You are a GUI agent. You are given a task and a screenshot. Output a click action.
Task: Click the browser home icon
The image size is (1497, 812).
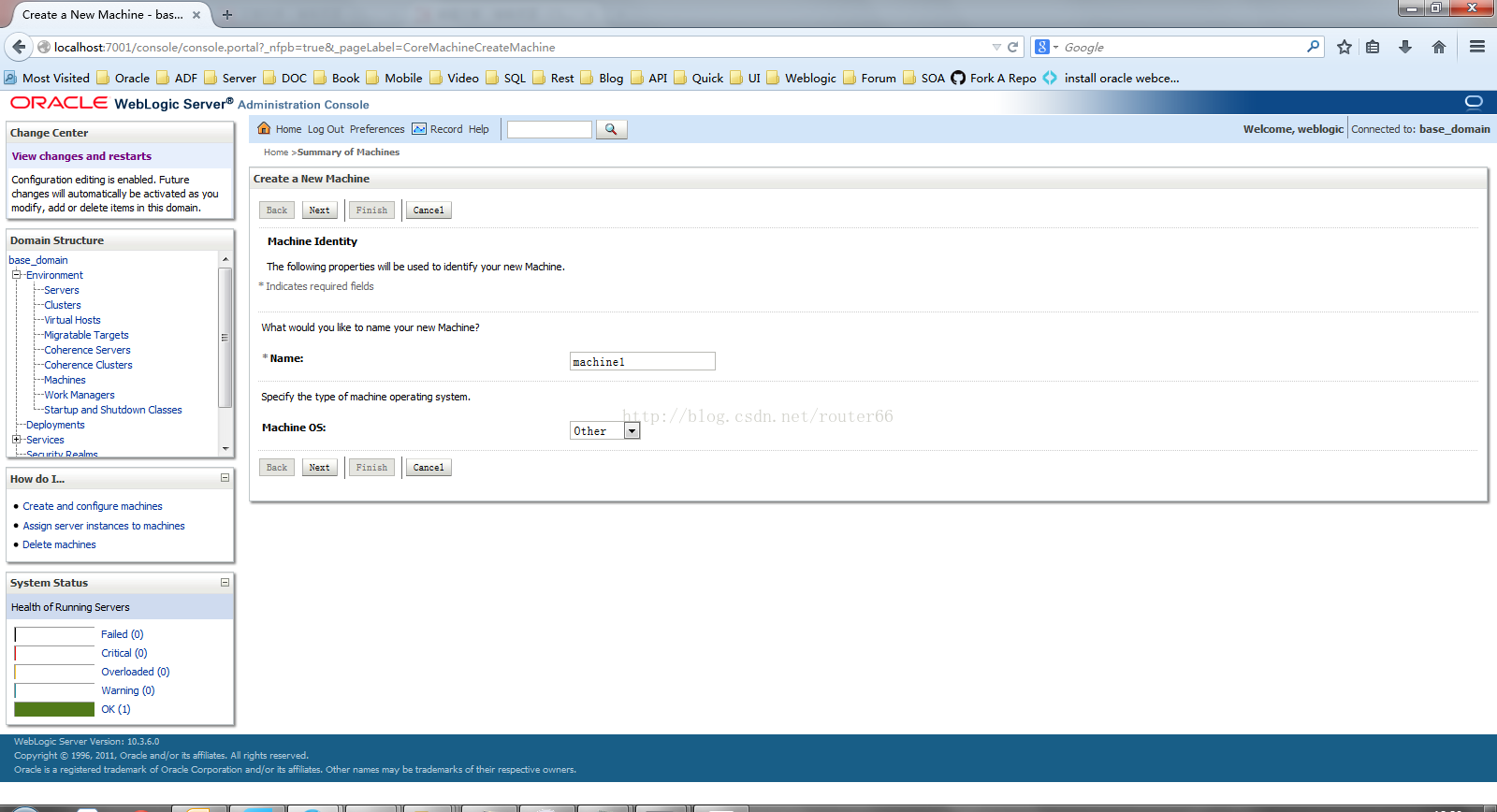click(1439, 47)
